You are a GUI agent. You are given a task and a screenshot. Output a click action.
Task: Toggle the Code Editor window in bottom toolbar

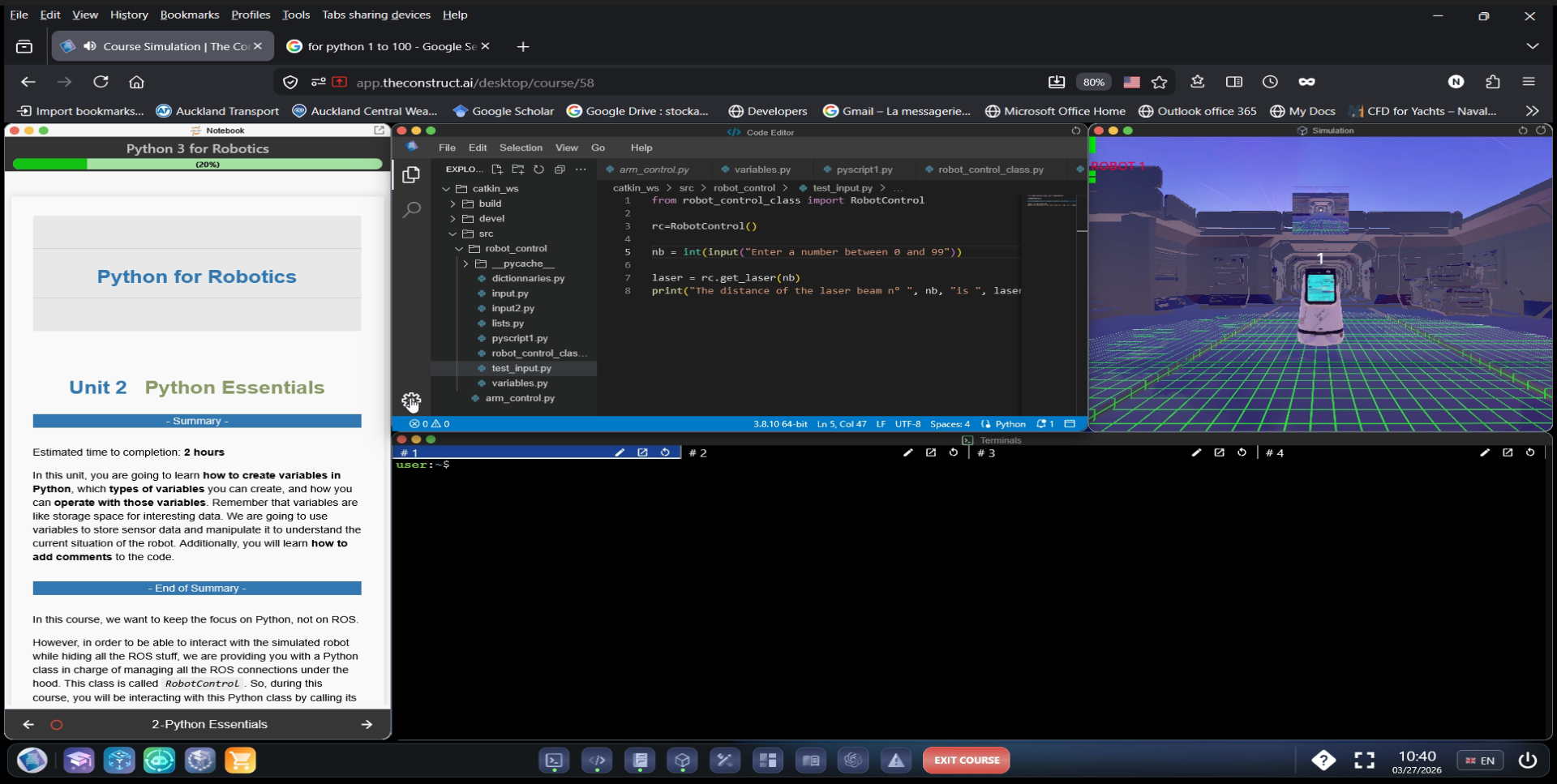click(597, 760)
